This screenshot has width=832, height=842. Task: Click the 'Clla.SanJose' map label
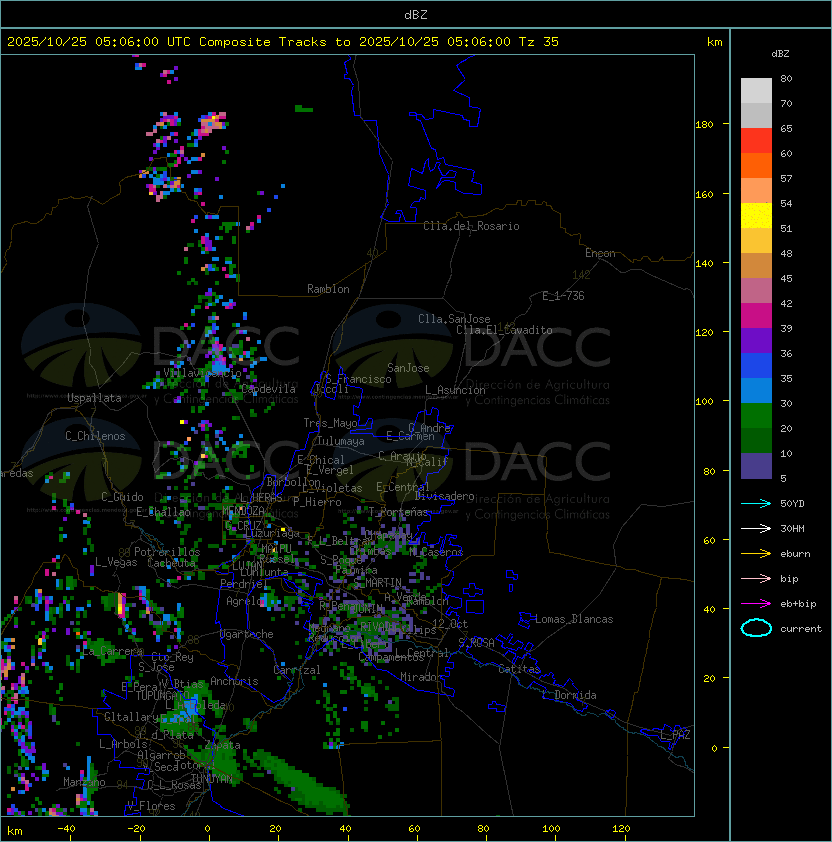point(454,319)
